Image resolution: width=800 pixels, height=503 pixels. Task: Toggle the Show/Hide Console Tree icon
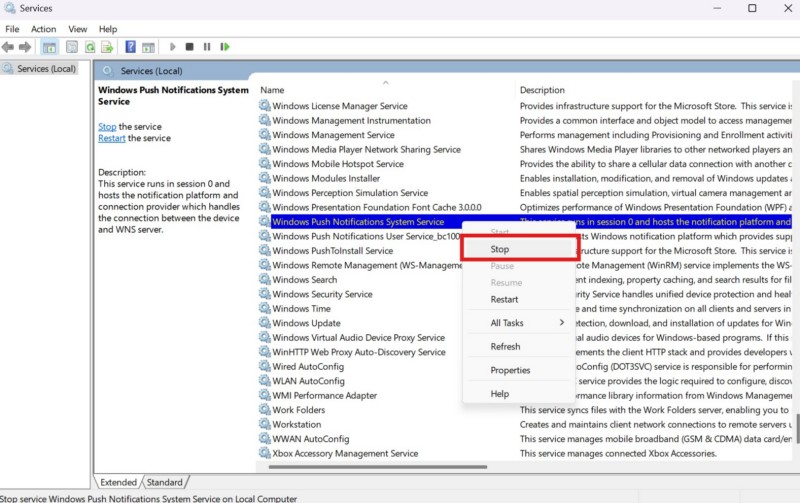point(49,47)
